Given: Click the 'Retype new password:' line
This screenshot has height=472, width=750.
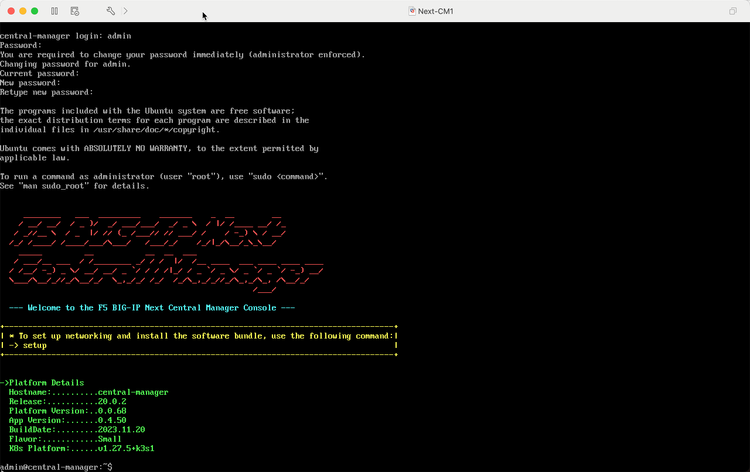Looking at the screenshot, I should [x=46, y=92].
